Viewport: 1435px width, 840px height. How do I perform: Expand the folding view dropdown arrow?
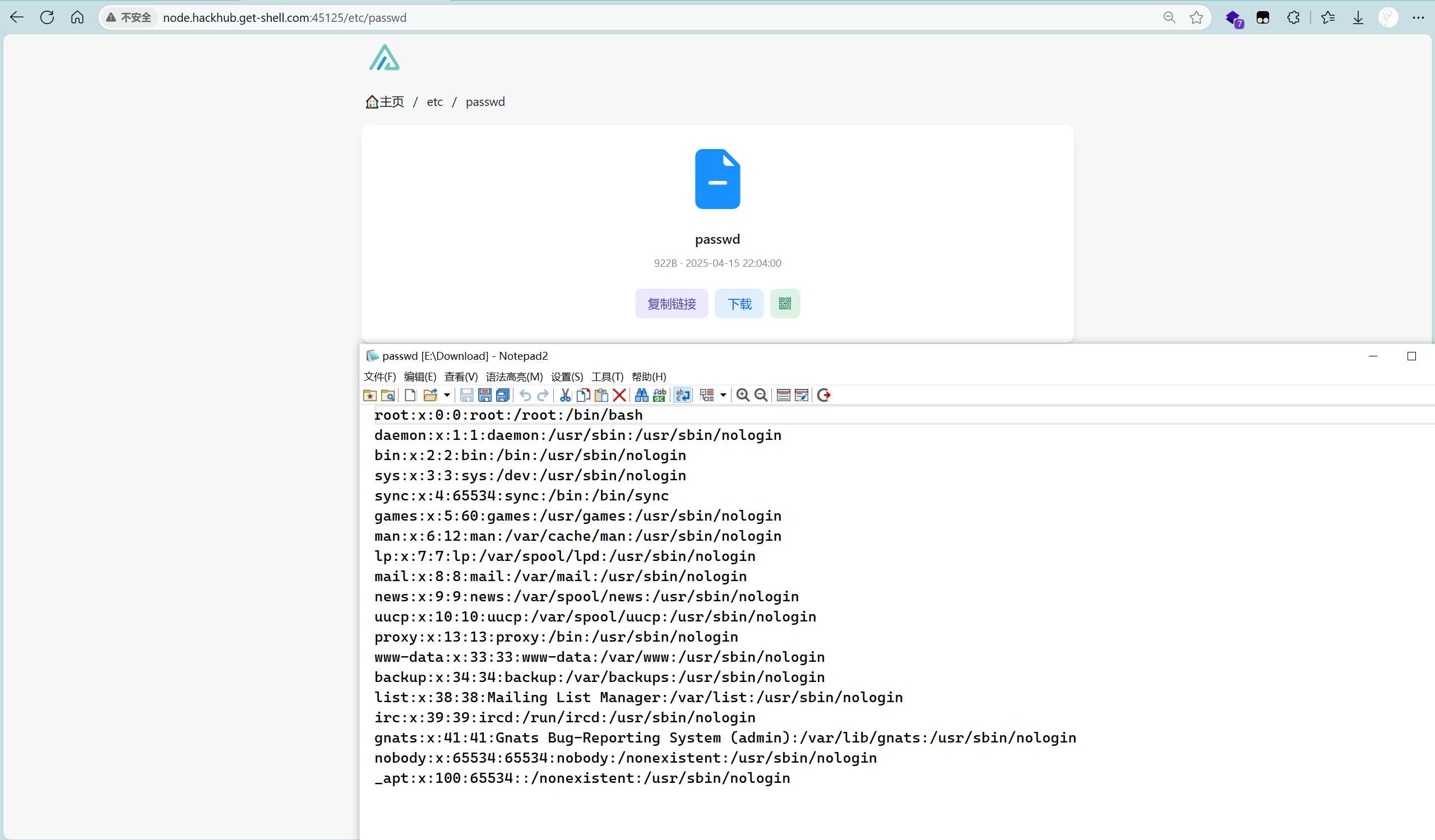(x=723, y=395)
